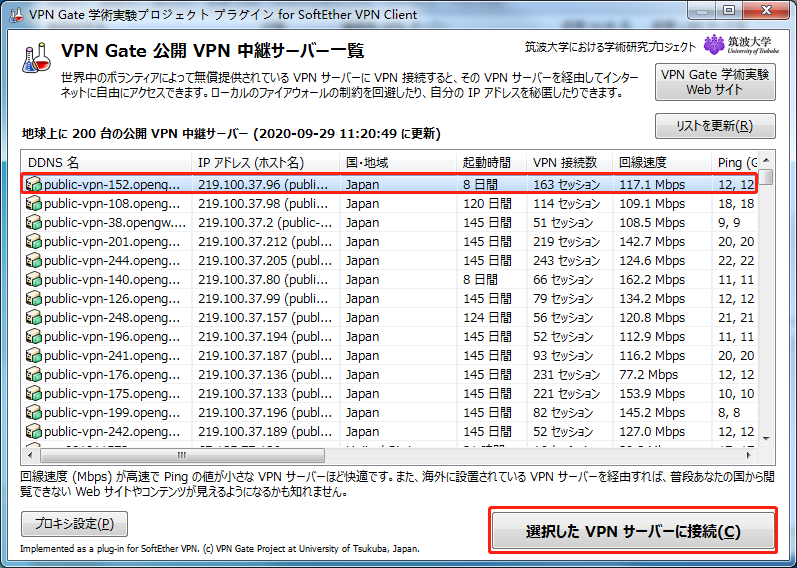This screenshot has height=568, width=797.
Task: Sort by 回線速度 column header
Action: 662,163
